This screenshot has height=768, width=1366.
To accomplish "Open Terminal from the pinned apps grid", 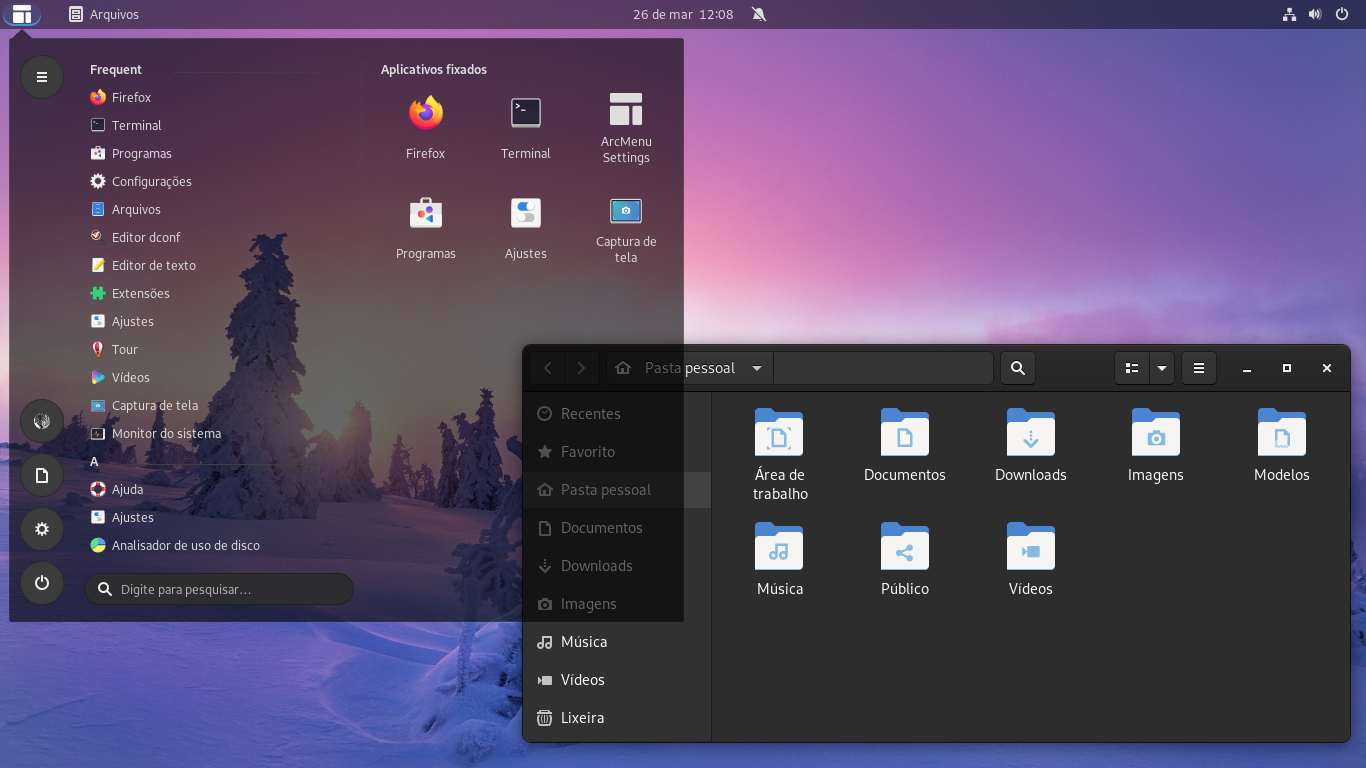I will [525, 112].
